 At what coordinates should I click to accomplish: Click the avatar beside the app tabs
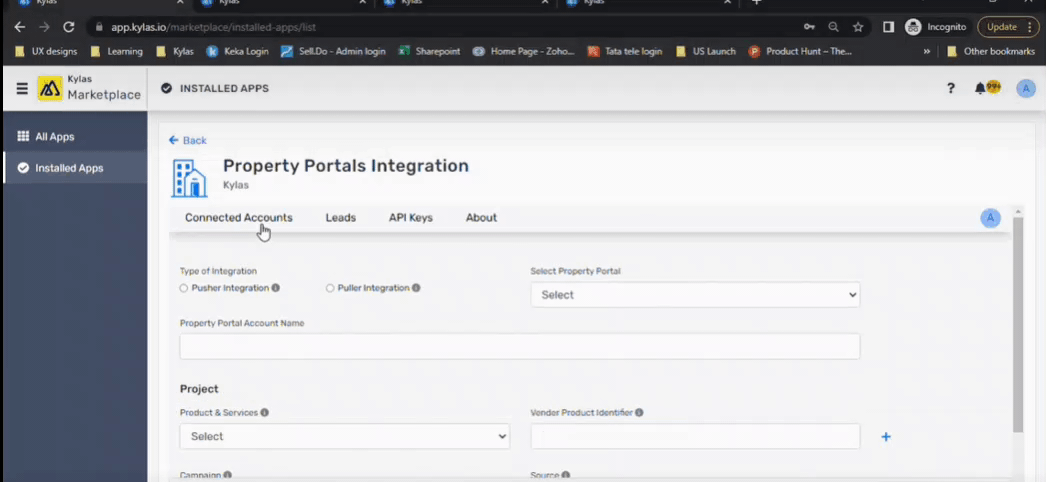[x=991, y=217]
